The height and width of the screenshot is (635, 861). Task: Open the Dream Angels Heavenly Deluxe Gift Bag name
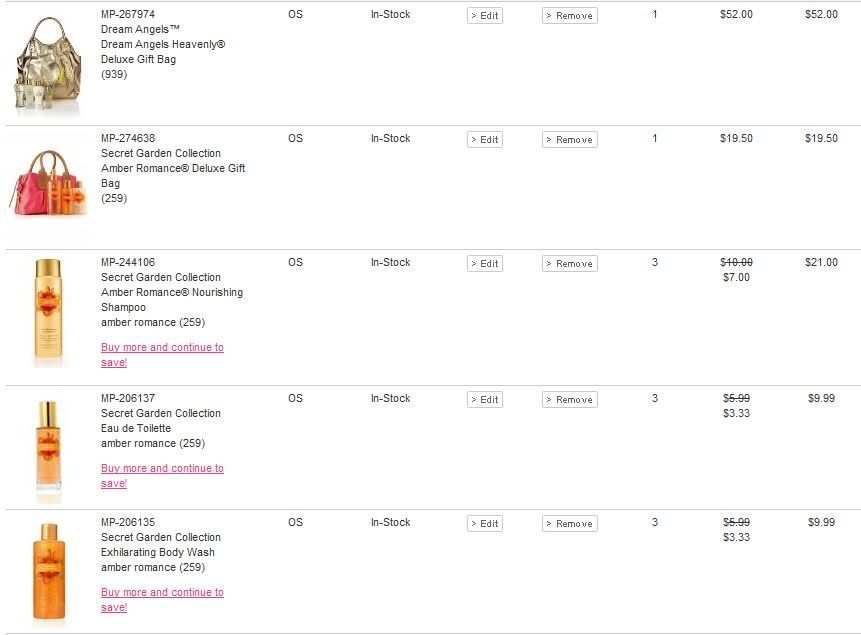click(x=163, y=52)
